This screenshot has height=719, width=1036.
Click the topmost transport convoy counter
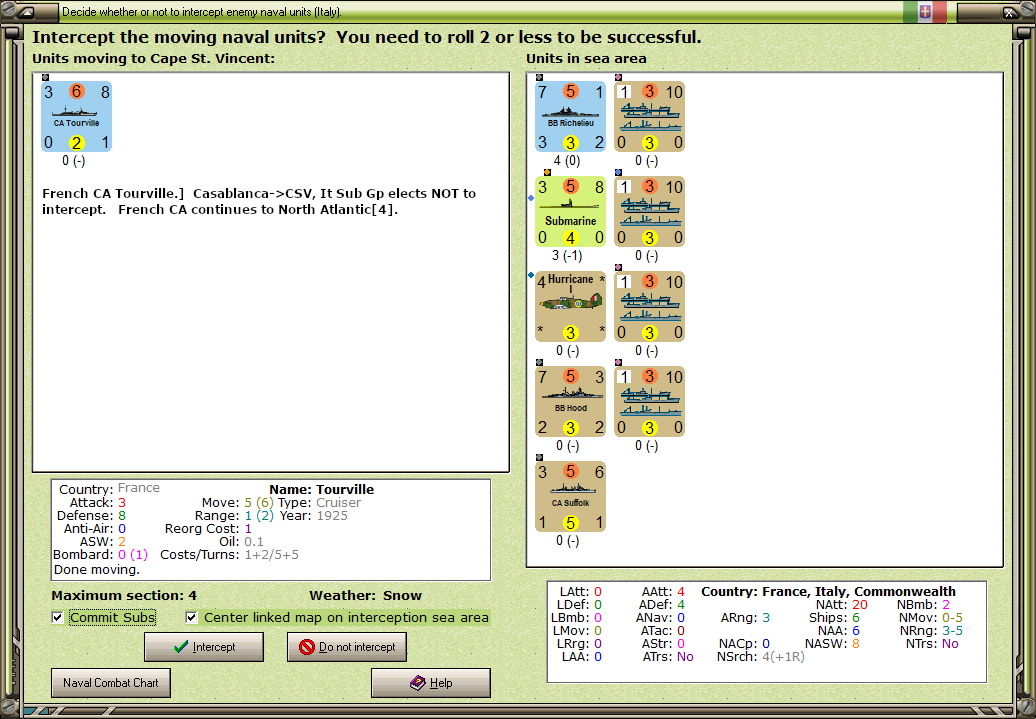pos(649,118)
